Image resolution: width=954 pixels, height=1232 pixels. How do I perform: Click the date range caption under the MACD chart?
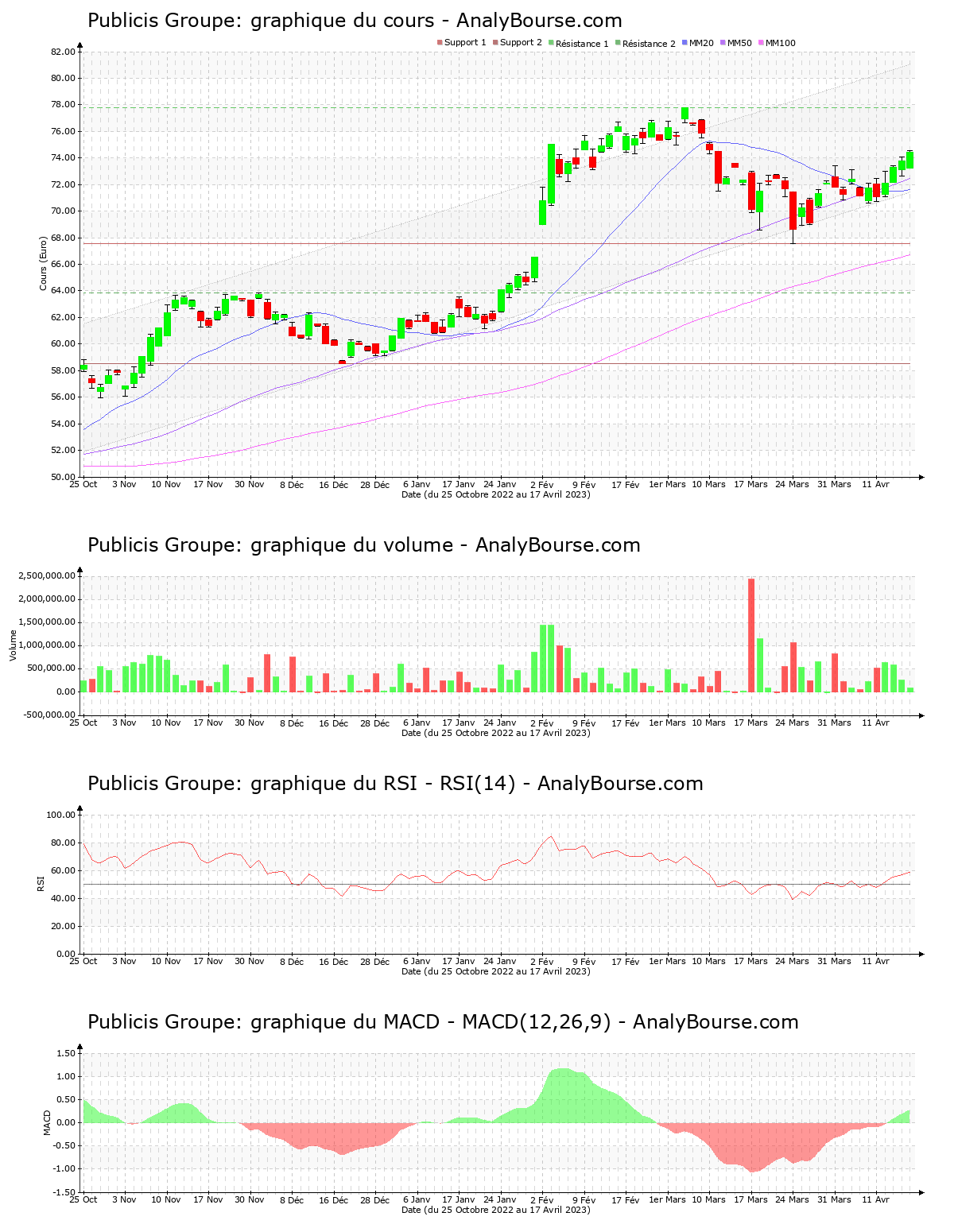(x=495, y=1210)
